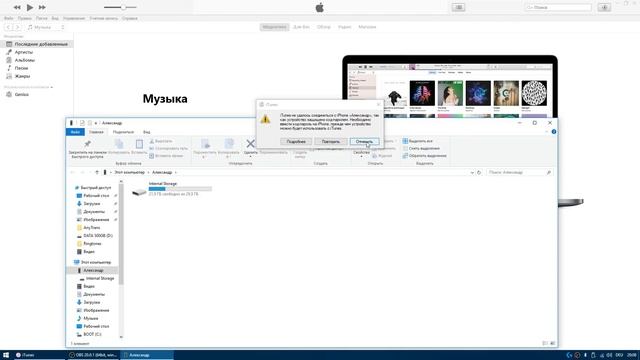Open Последние добавленные in the iTunes sidebar

(x=37, y=44)
